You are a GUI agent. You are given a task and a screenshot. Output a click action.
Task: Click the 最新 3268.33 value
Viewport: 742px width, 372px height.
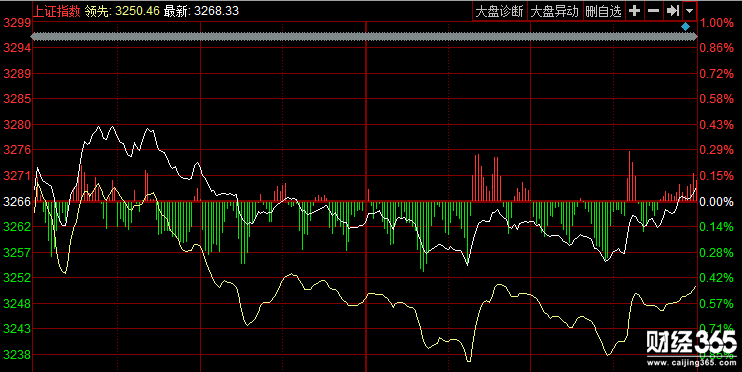click(201, 11)
